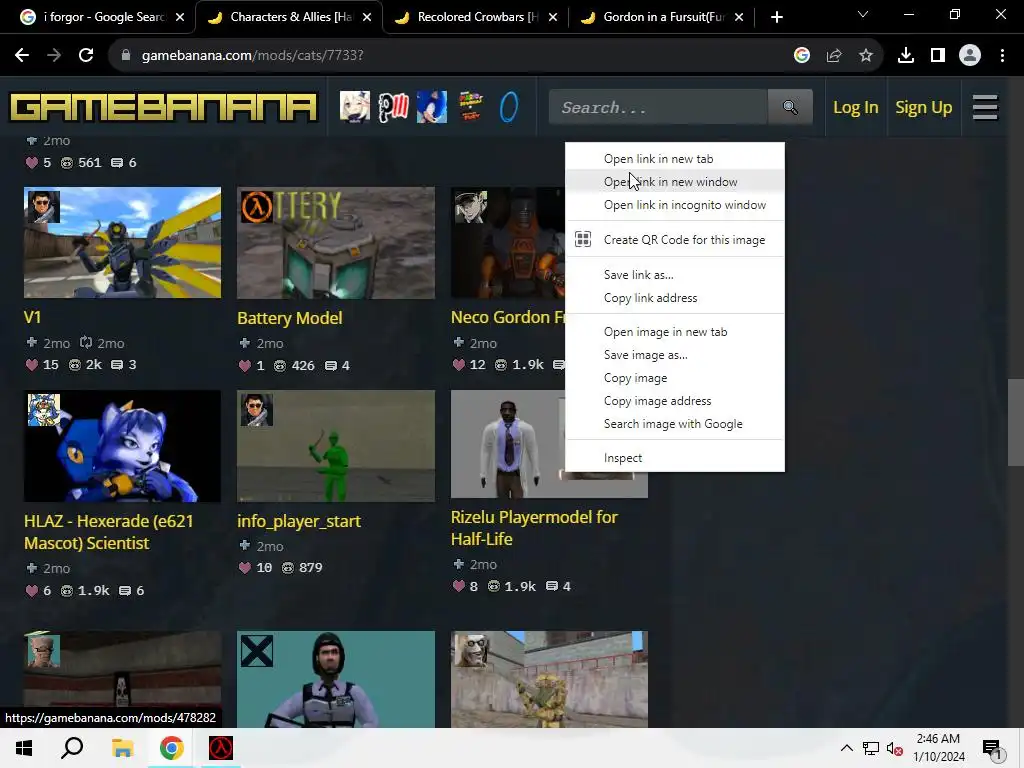Click the Sign Up link
Image resolution: width=1024 pixels, height=768 pixels.
click(x=923, y=107)
